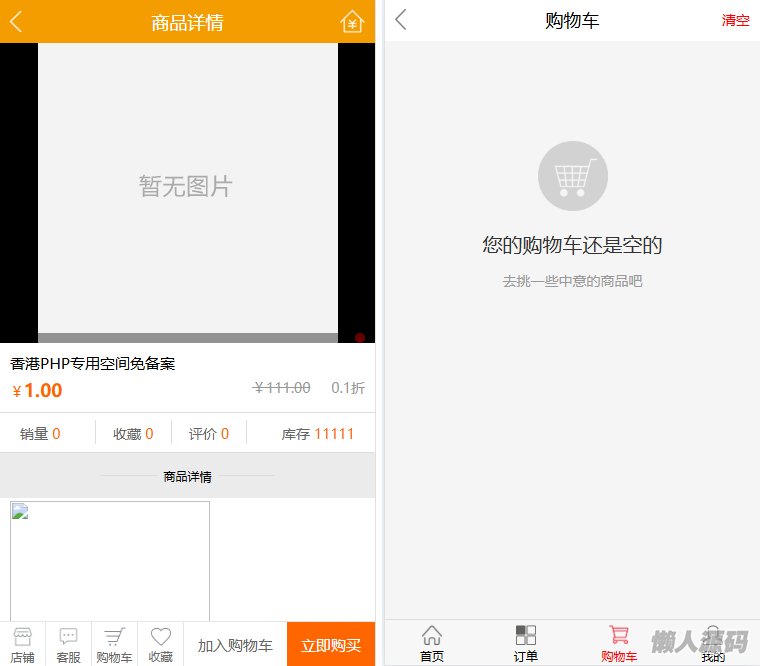Click broken image in 商品详情 section
760x666 pixels.
(110, 560)
